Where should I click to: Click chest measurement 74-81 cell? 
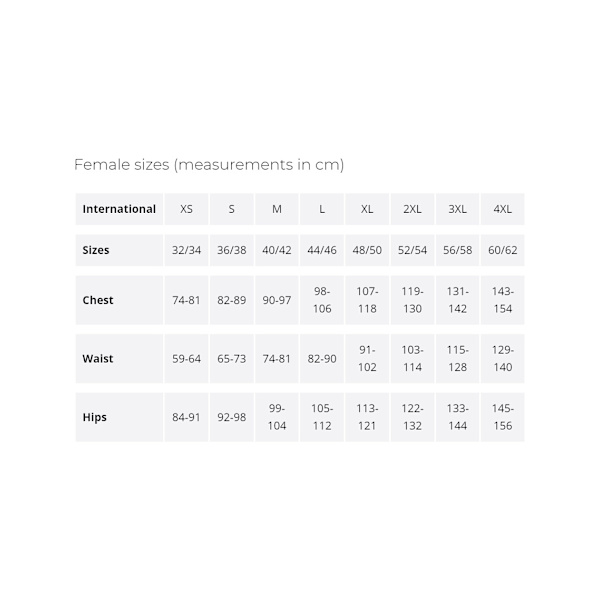click(x=186, y=300)
